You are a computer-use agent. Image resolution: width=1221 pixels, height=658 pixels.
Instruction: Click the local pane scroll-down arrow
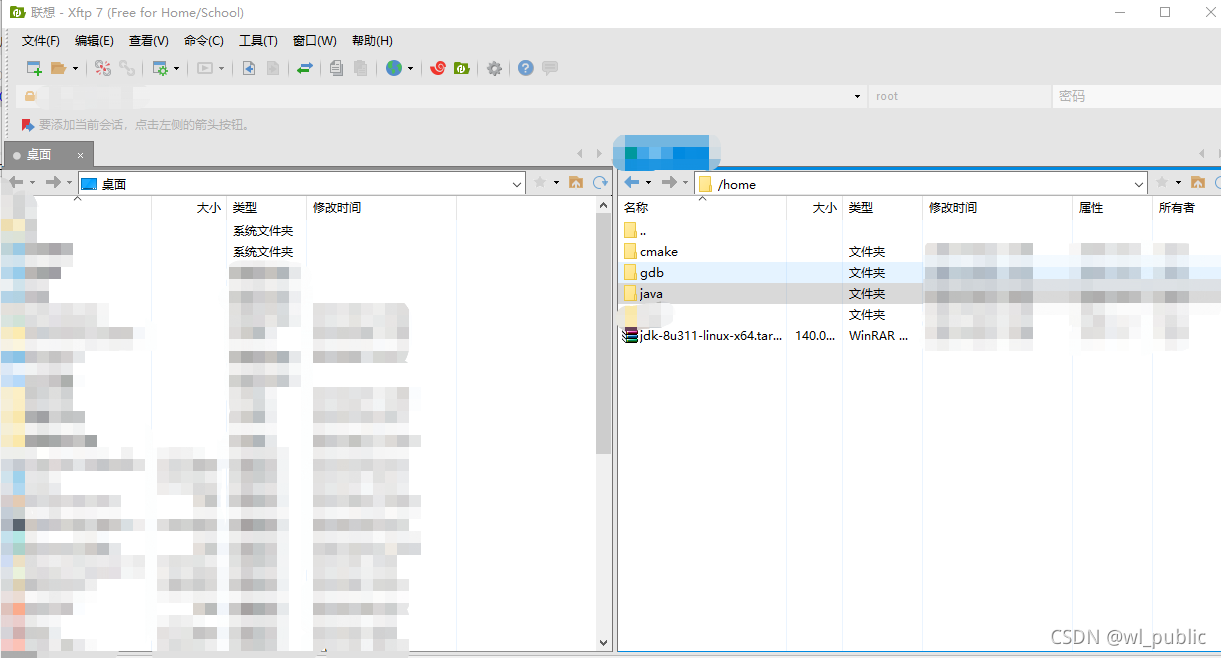pyautogui.click(x=603, y=642)
